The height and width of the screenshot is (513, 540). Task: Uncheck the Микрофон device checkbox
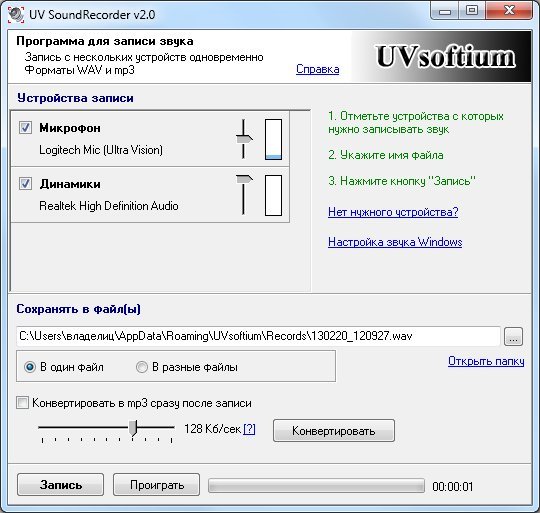pos(25,128)
